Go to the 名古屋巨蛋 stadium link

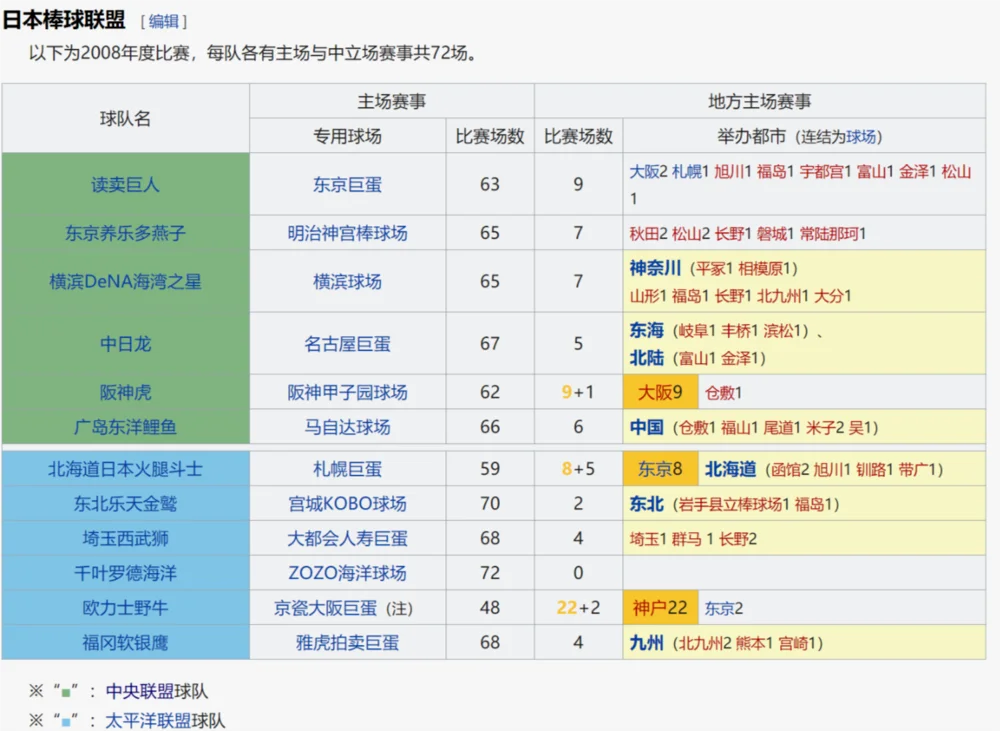[x=347, y=344]
